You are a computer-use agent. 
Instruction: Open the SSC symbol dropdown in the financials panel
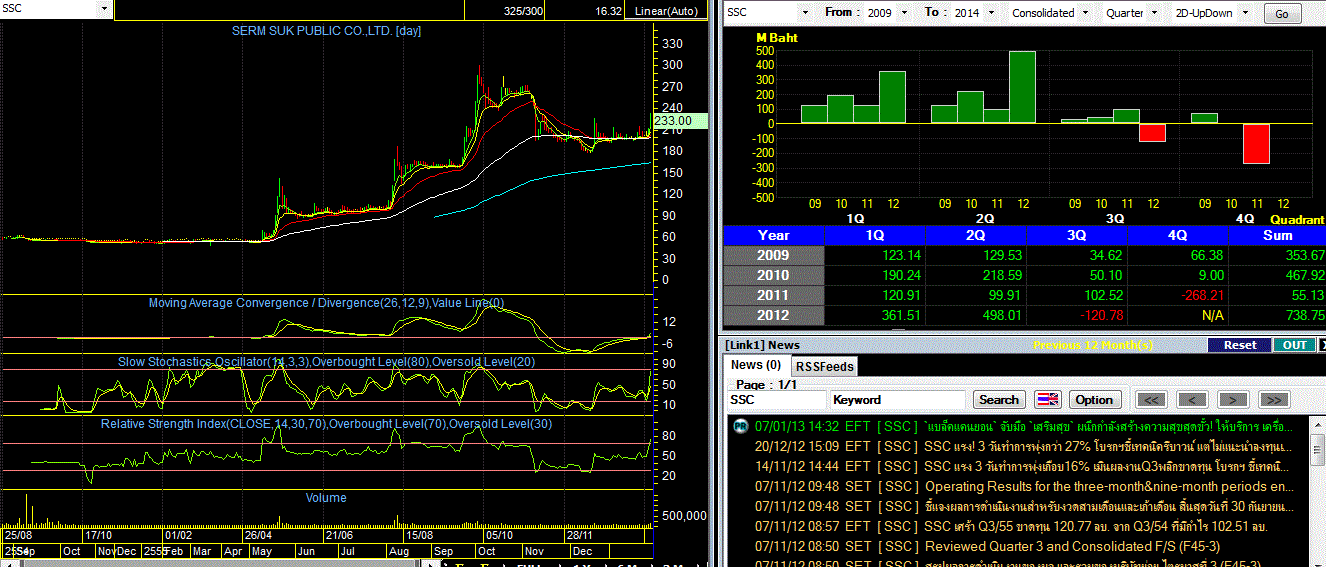[x=804, y=13]
